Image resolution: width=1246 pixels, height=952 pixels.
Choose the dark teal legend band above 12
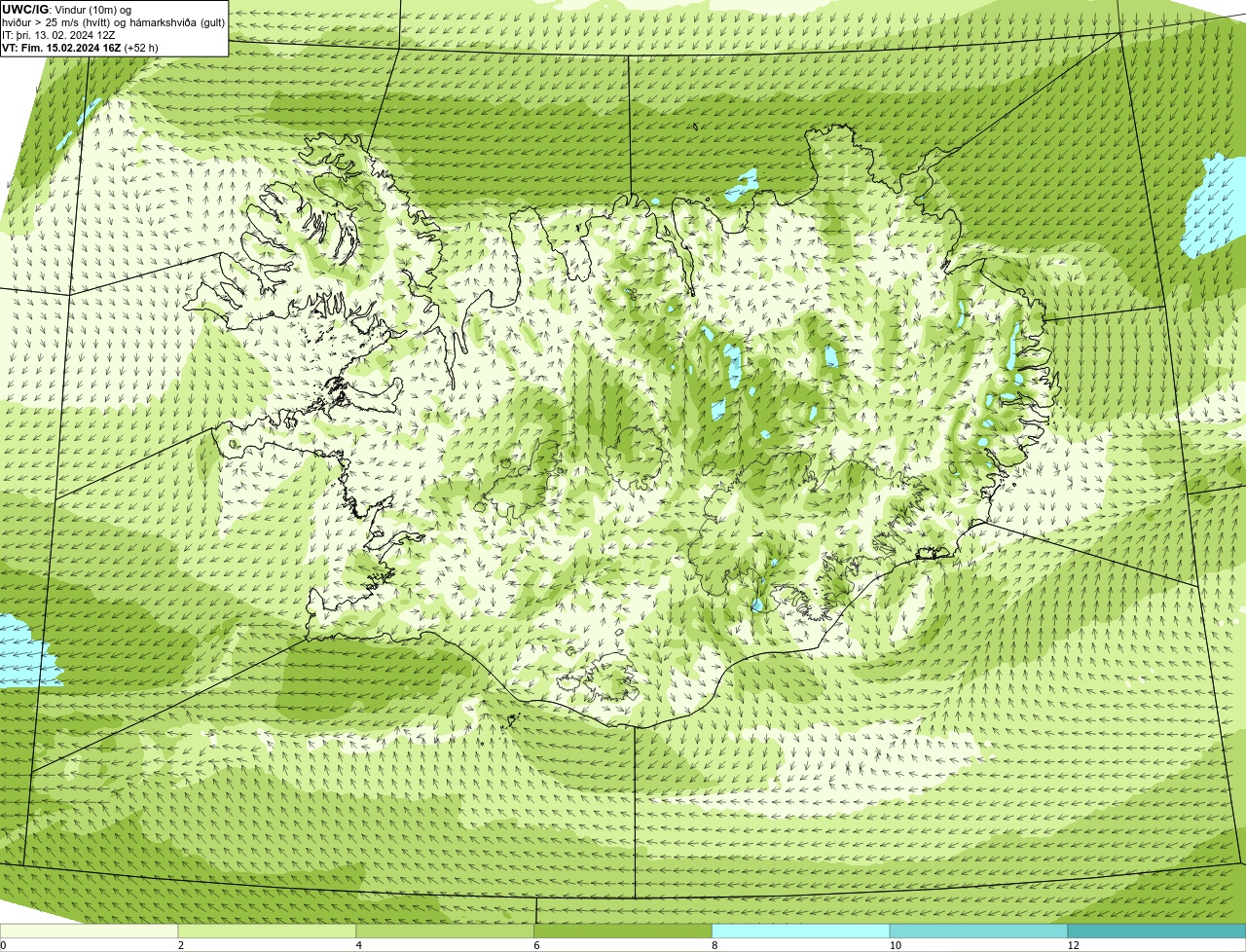1156,931
